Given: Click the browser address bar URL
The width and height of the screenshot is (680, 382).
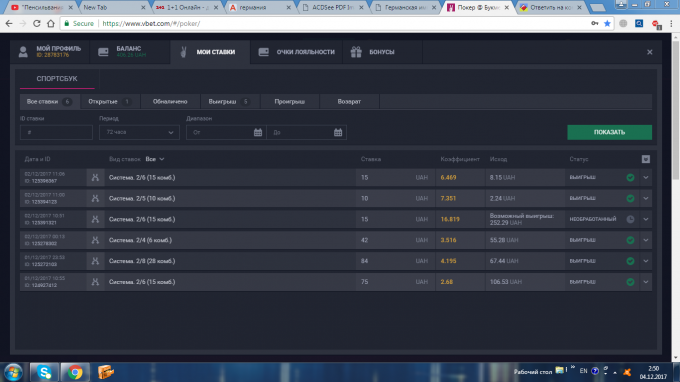Looking at the screenshot, I should (151, 23).
